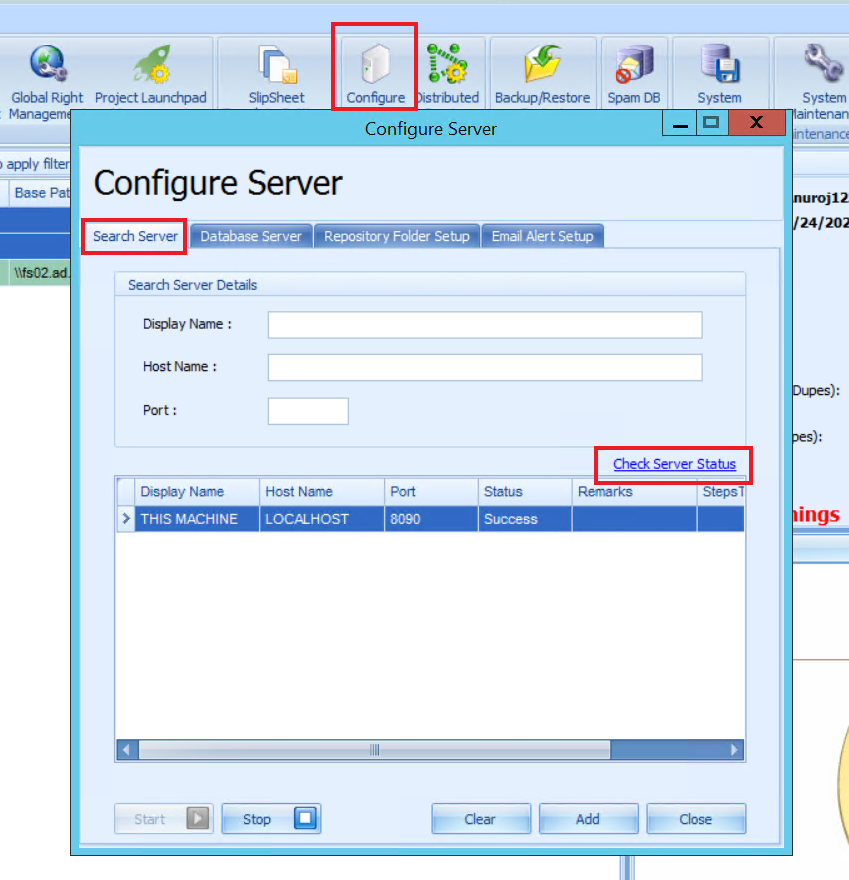Launch Project Launchpad rocket icon
Screen dimensions: 849x880
coord(151,63)
